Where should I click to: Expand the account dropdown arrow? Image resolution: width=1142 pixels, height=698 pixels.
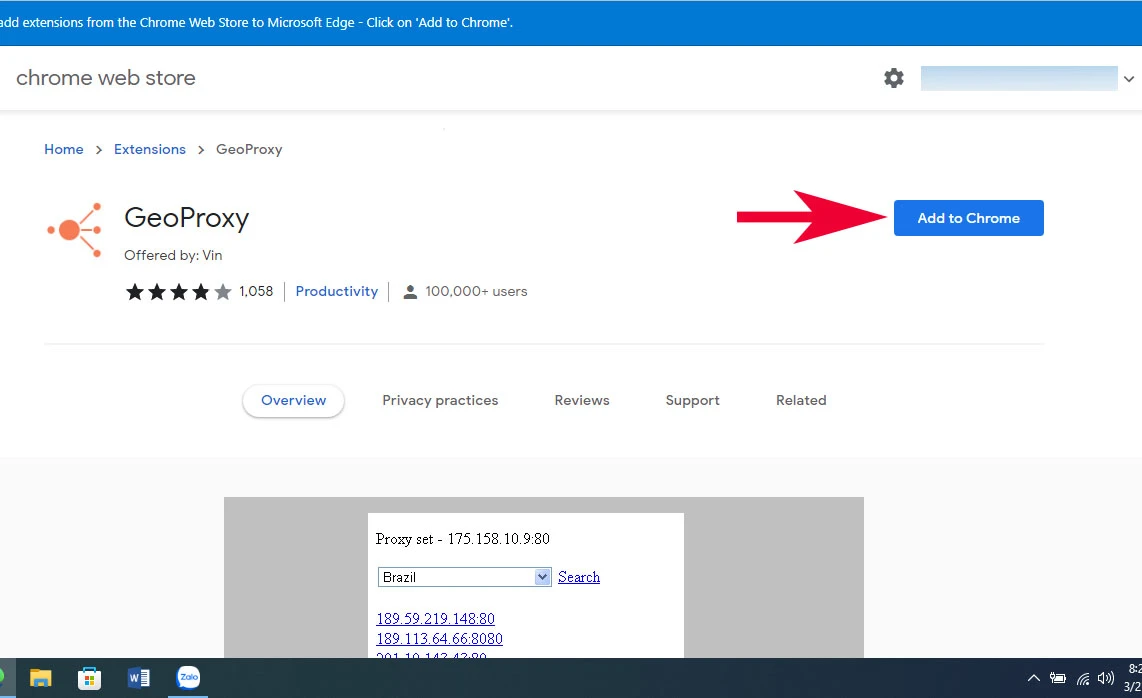coord(1129,79)
